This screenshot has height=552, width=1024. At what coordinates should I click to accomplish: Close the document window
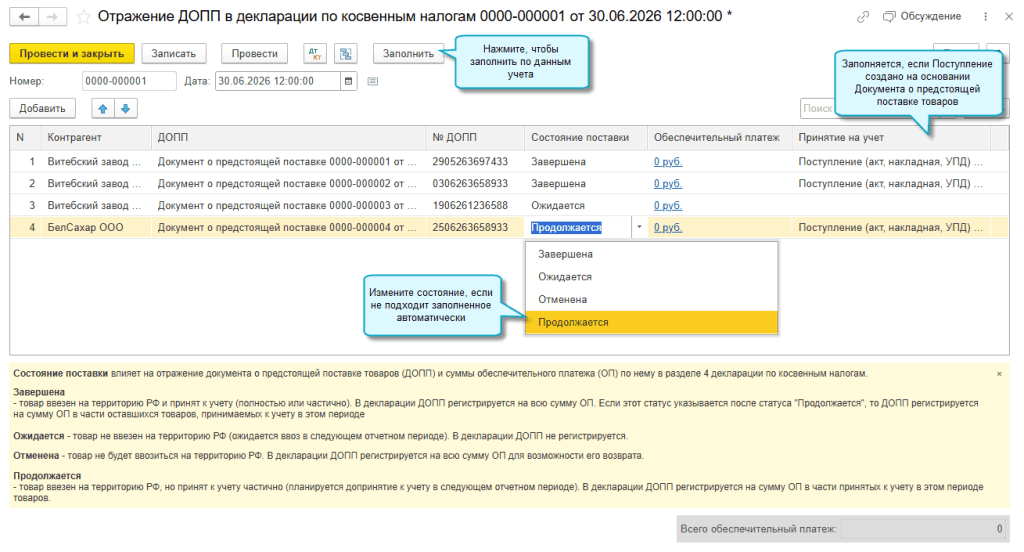coord(1008,17)
